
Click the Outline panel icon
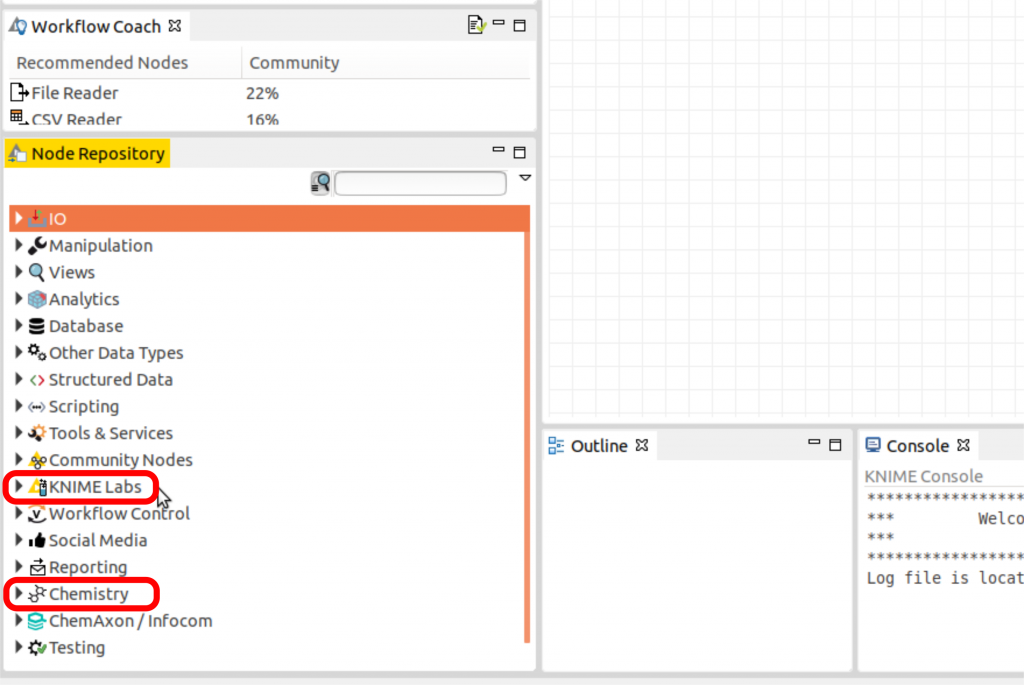point(556,446)
